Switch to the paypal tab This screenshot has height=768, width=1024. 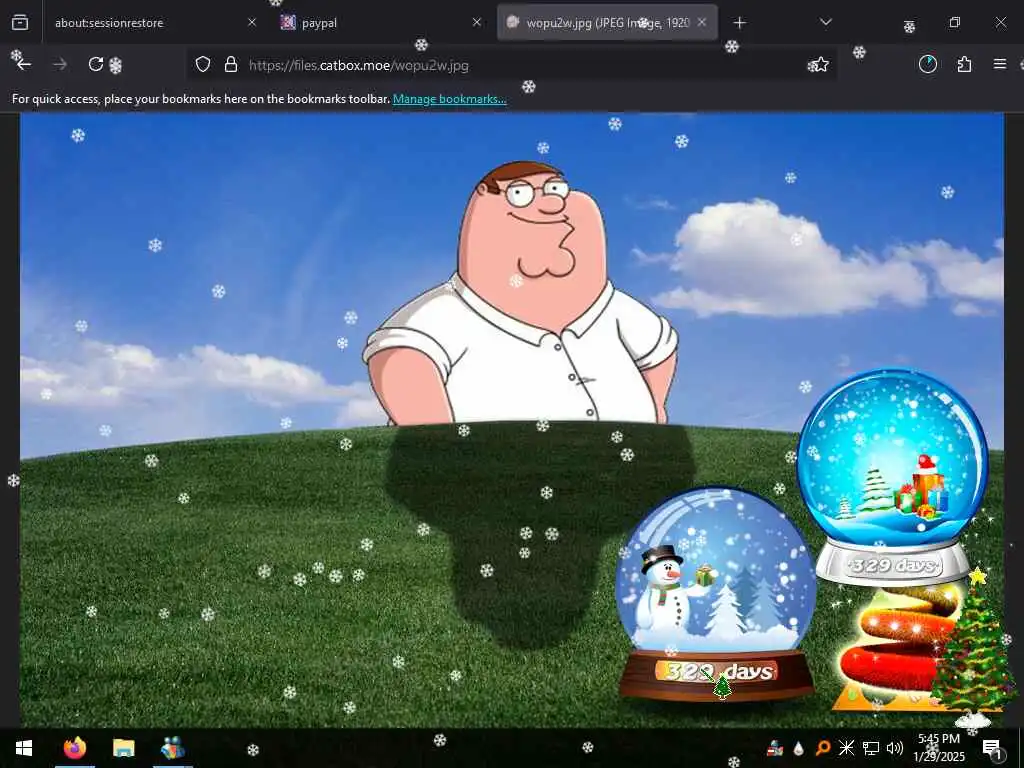381,23
